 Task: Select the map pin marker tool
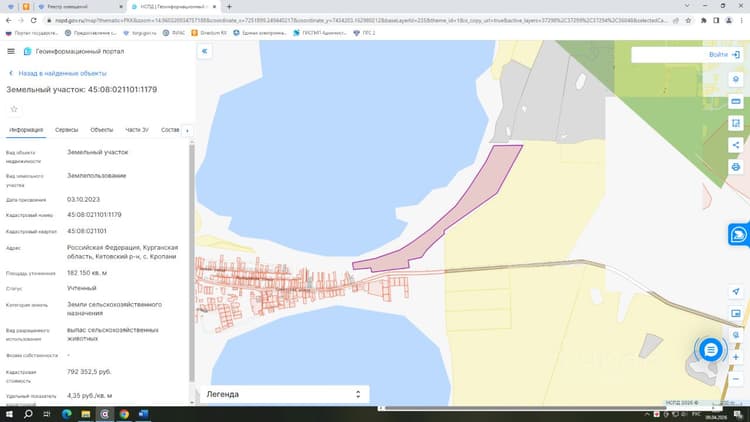(736, 79)
